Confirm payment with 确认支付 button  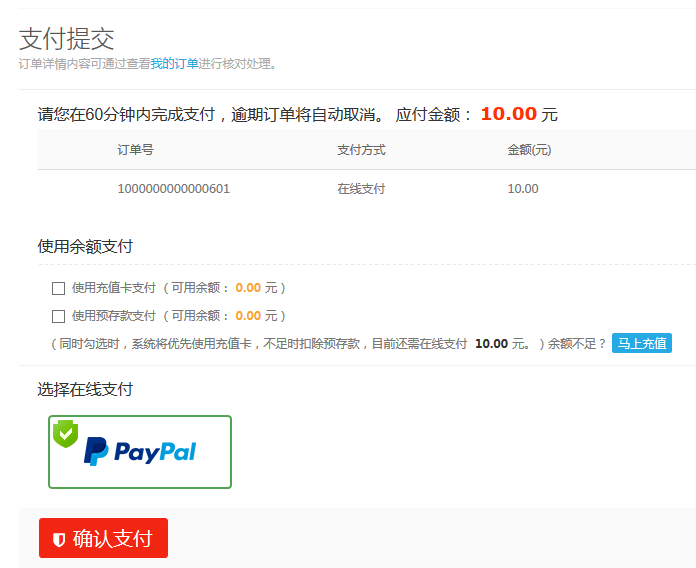[103, 538]
